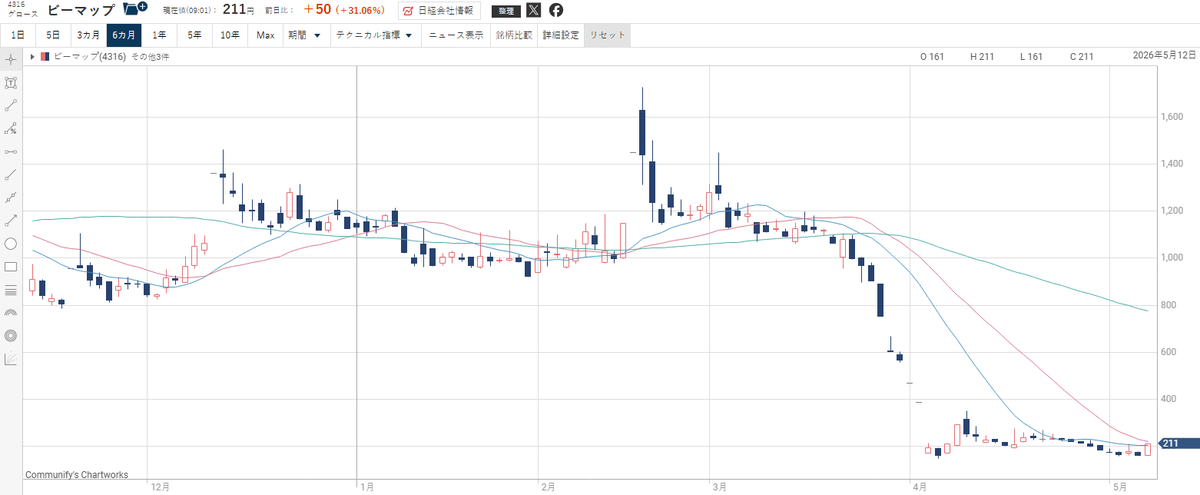
Task: Click the L 161 low value
Action: pyautogui.click(x=1031, y=57)
